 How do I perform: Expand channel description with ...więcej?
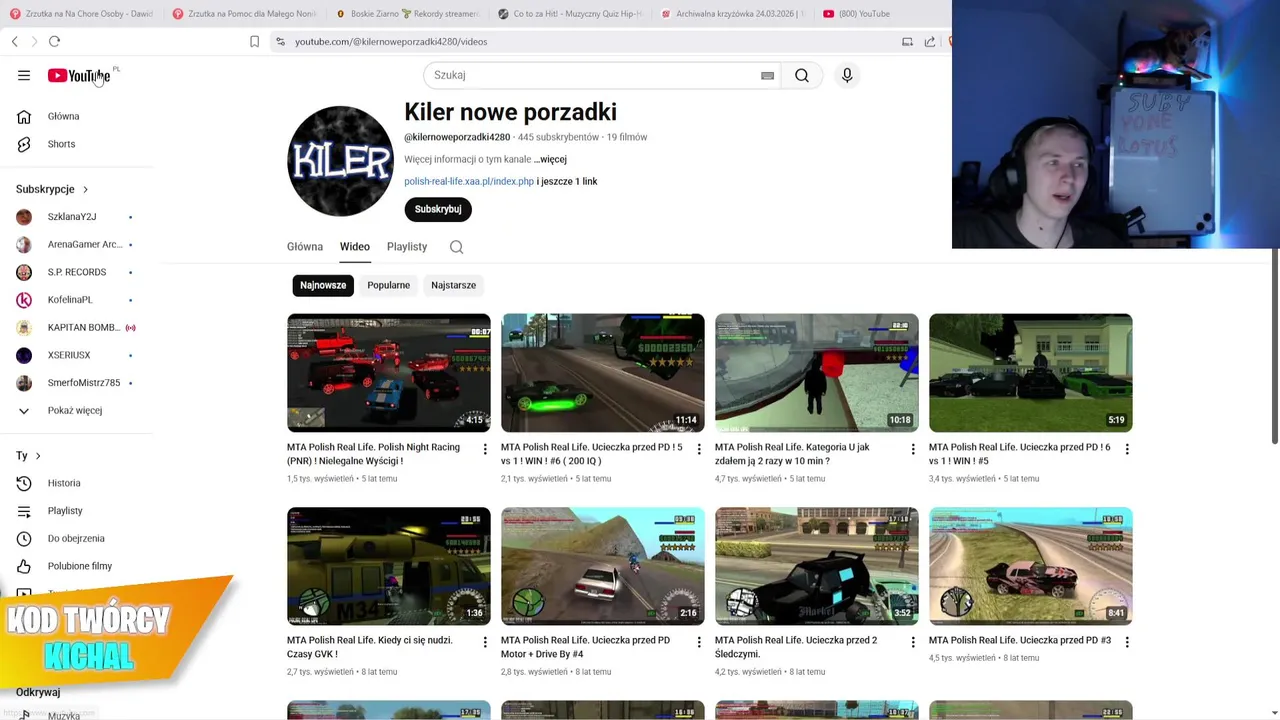[550, 159]
